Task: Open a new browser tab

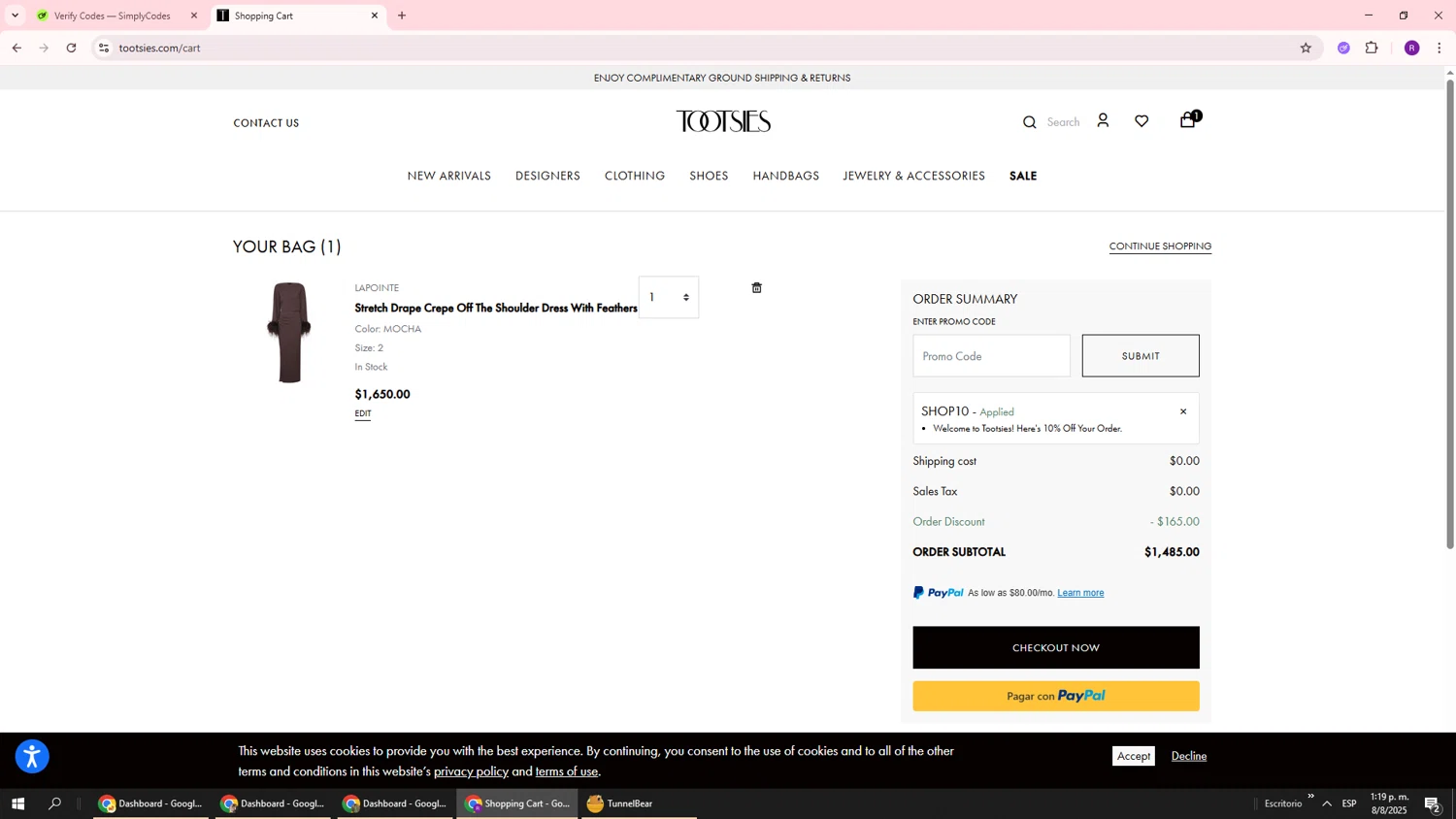Action: (402, 16)
